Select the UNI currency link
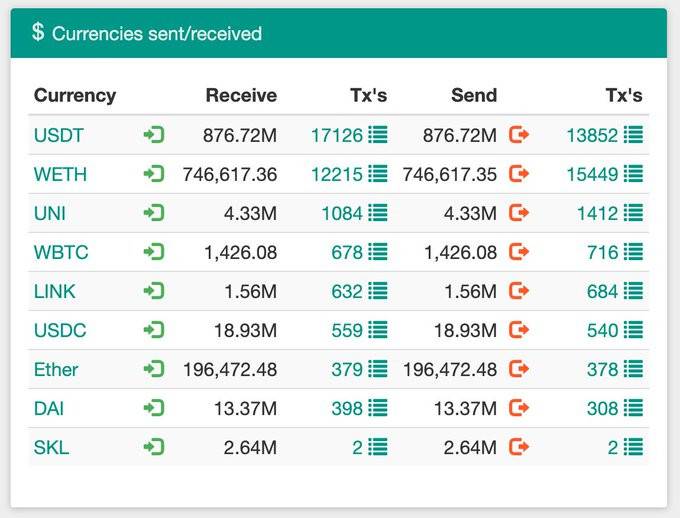This screenshot has width=680, height=518. click(50, 213)
